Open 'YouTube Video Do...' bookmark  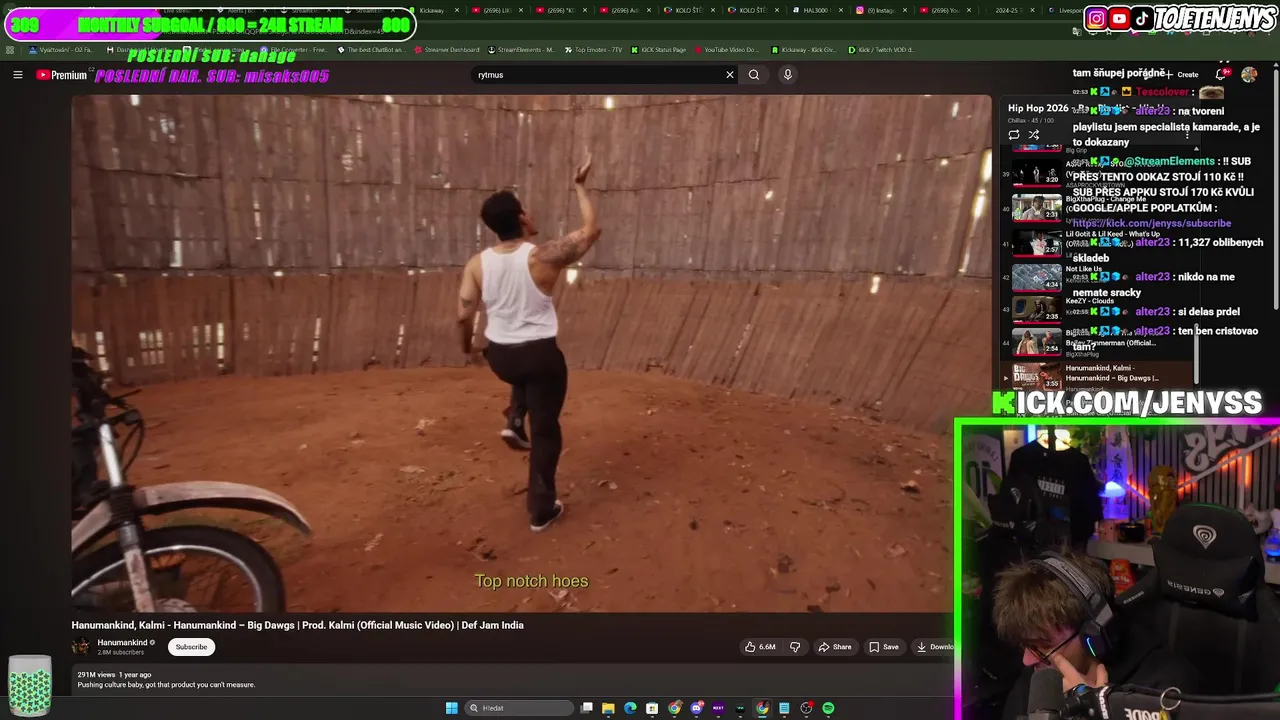click(x=726, y=50)
